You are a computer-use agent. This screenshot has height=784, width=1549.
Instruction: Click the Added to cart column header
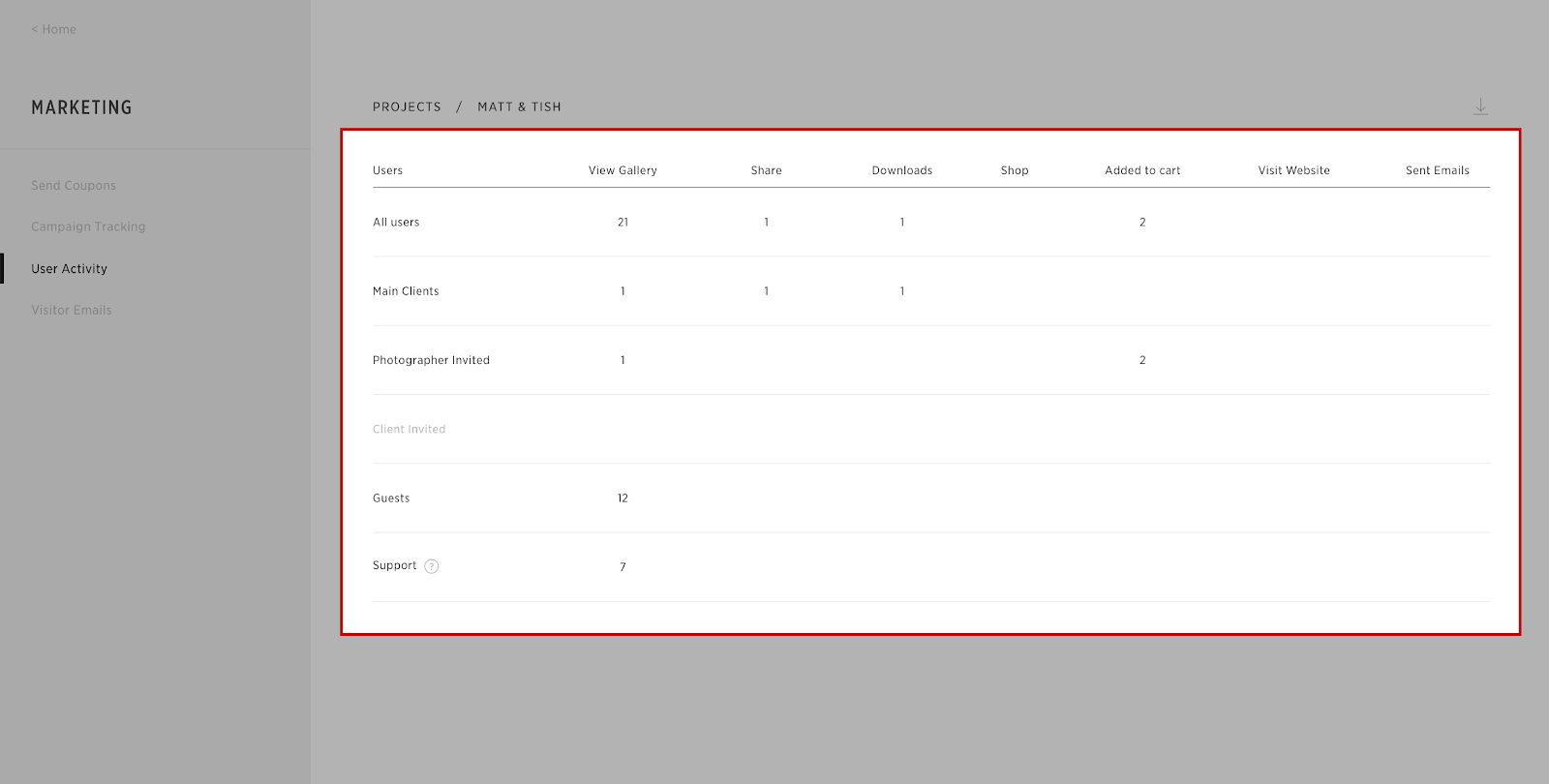pyautogui.click(x=1142, y=170)
